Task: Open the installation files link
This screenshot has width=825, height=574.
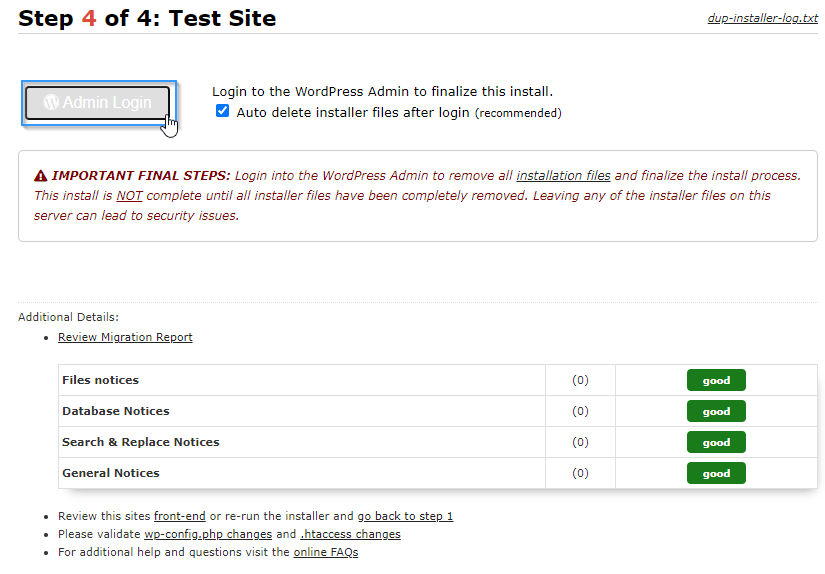Action: [563, 175]
